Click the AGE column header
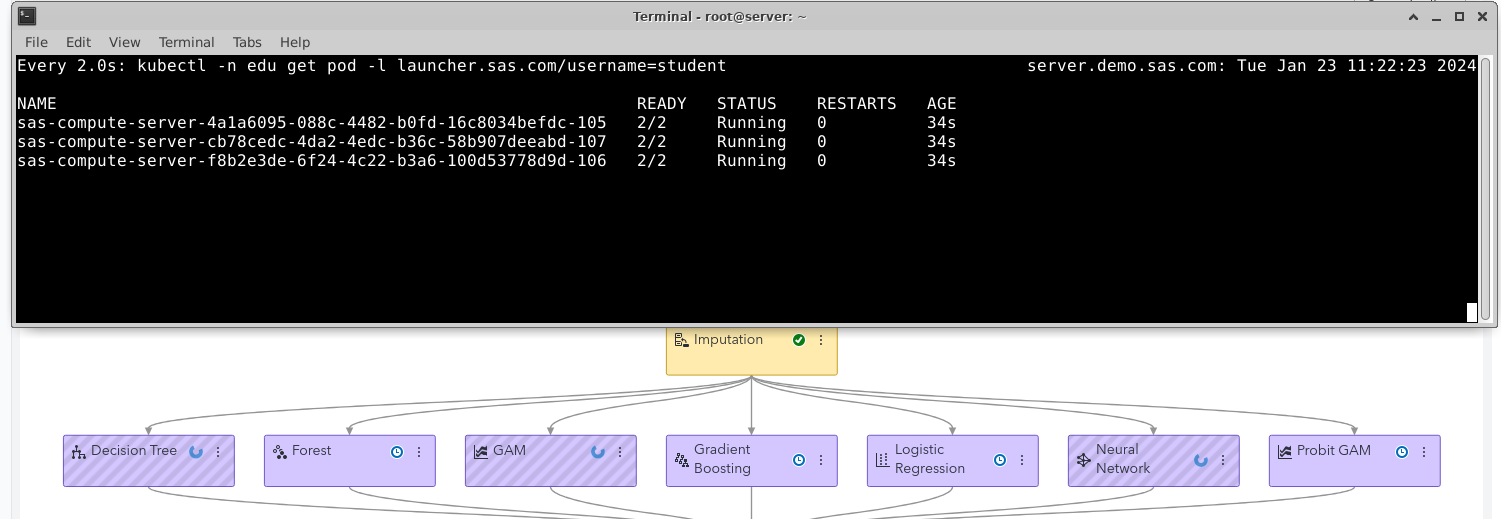The image size is (1501, 519). tap(941, 104)
